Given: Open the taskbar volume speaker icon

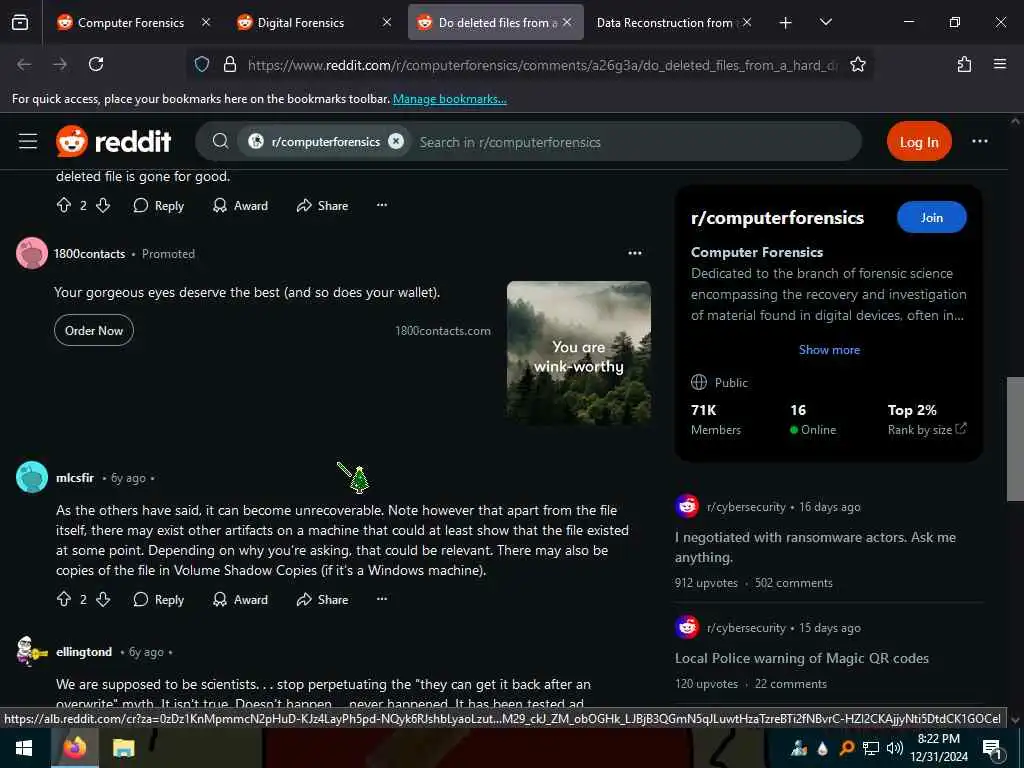Looking at the screenshot, I should (x=895, y=748).
